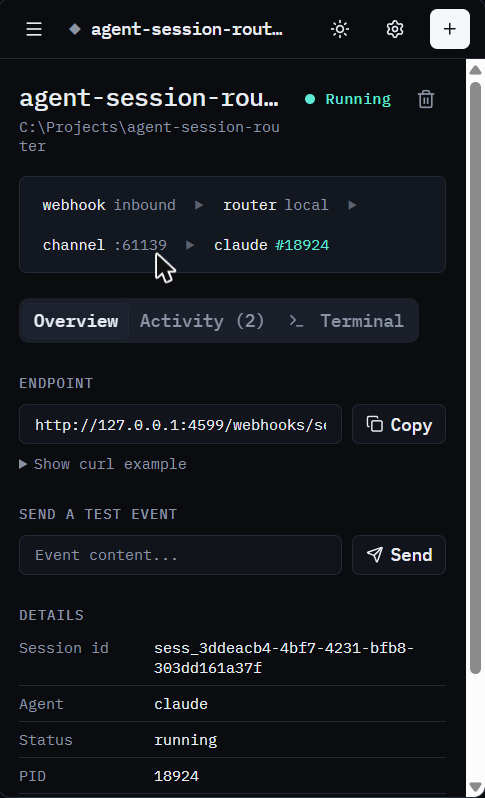Click the Agent value claude
The image size is (485, 798).
[x=181, y=704]
